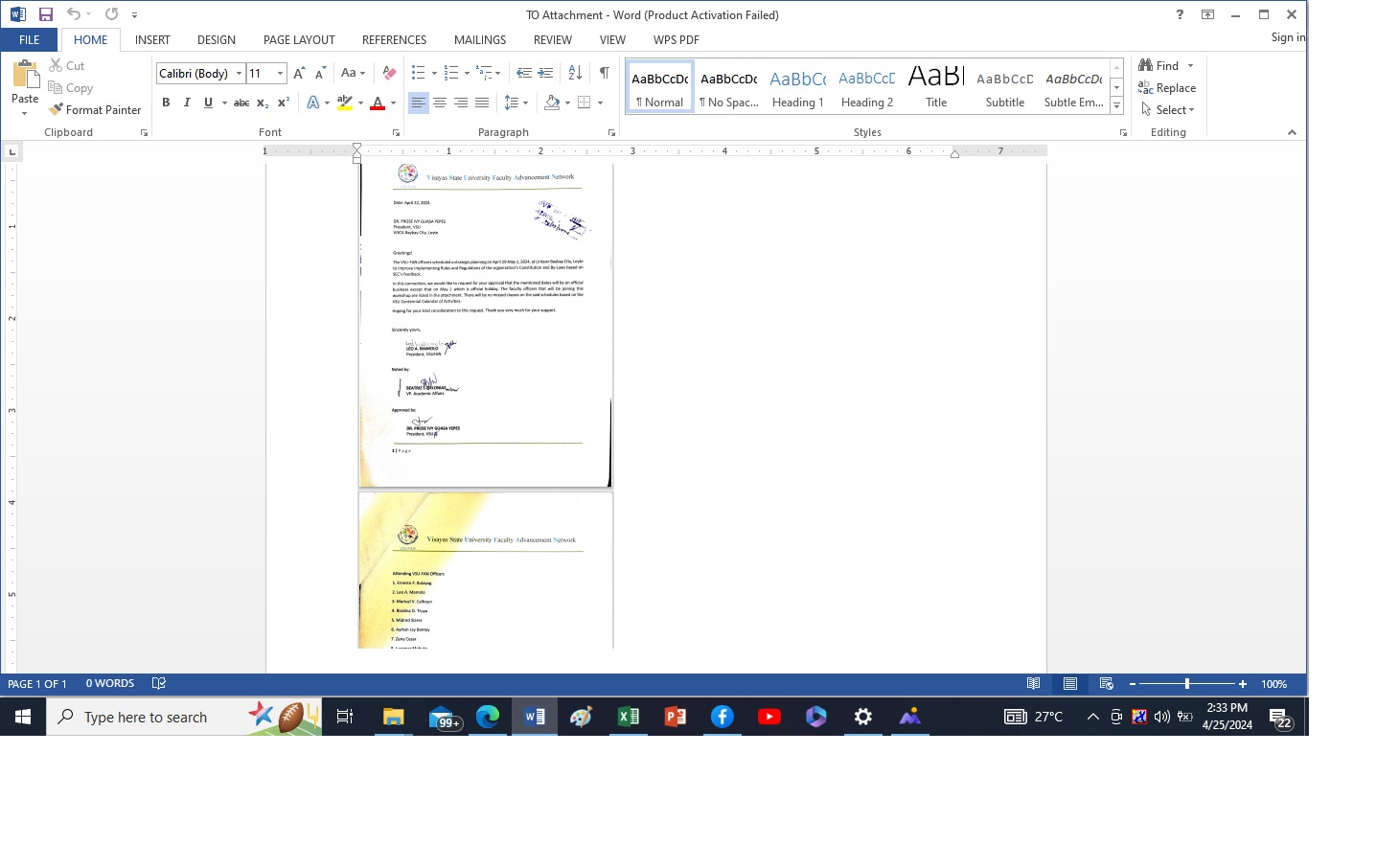Viewport: 1376px width, 868px height.
Task: Open the FILE menu
Action: point(29,40)
